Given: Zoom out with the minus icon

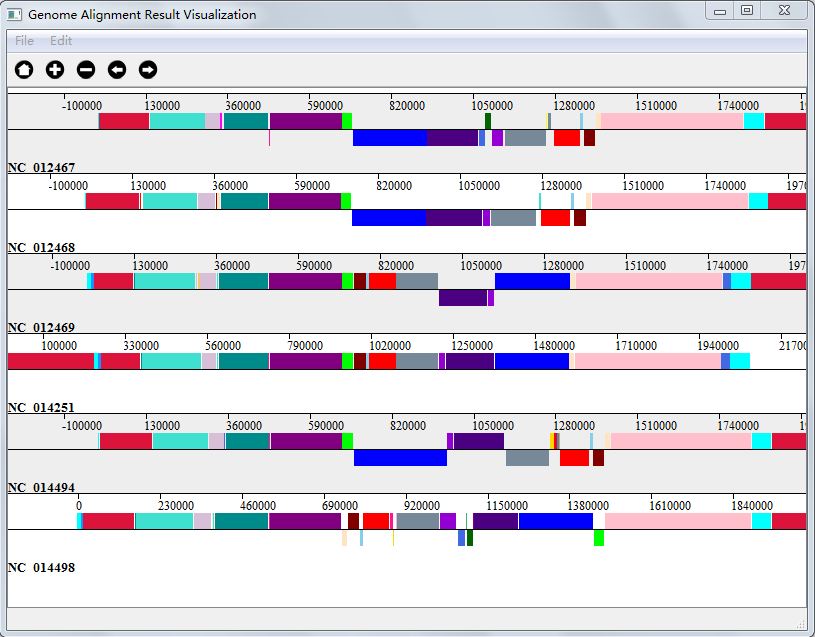Looking at the screenshot, I should click(x=86, y=69).
